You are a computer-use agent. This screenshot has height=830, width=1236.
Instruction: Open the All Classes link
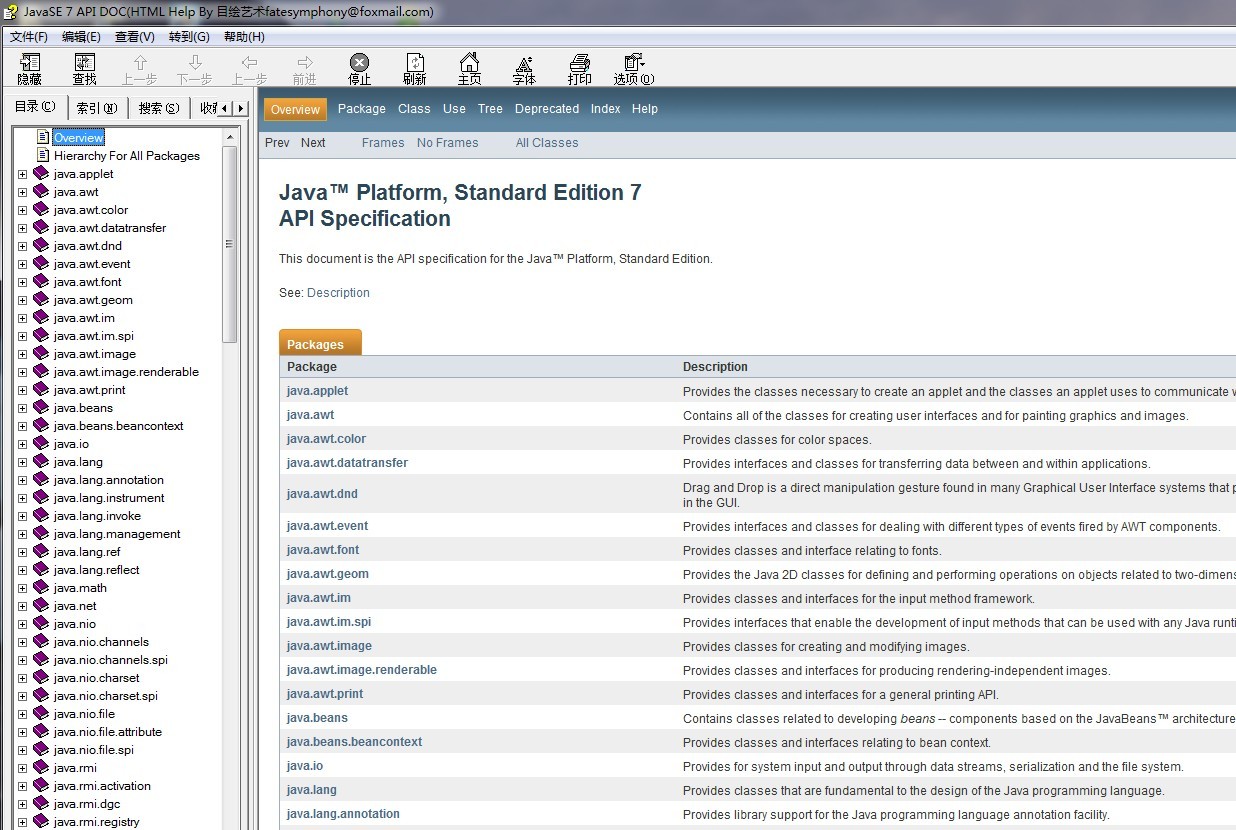coord(547,143)
